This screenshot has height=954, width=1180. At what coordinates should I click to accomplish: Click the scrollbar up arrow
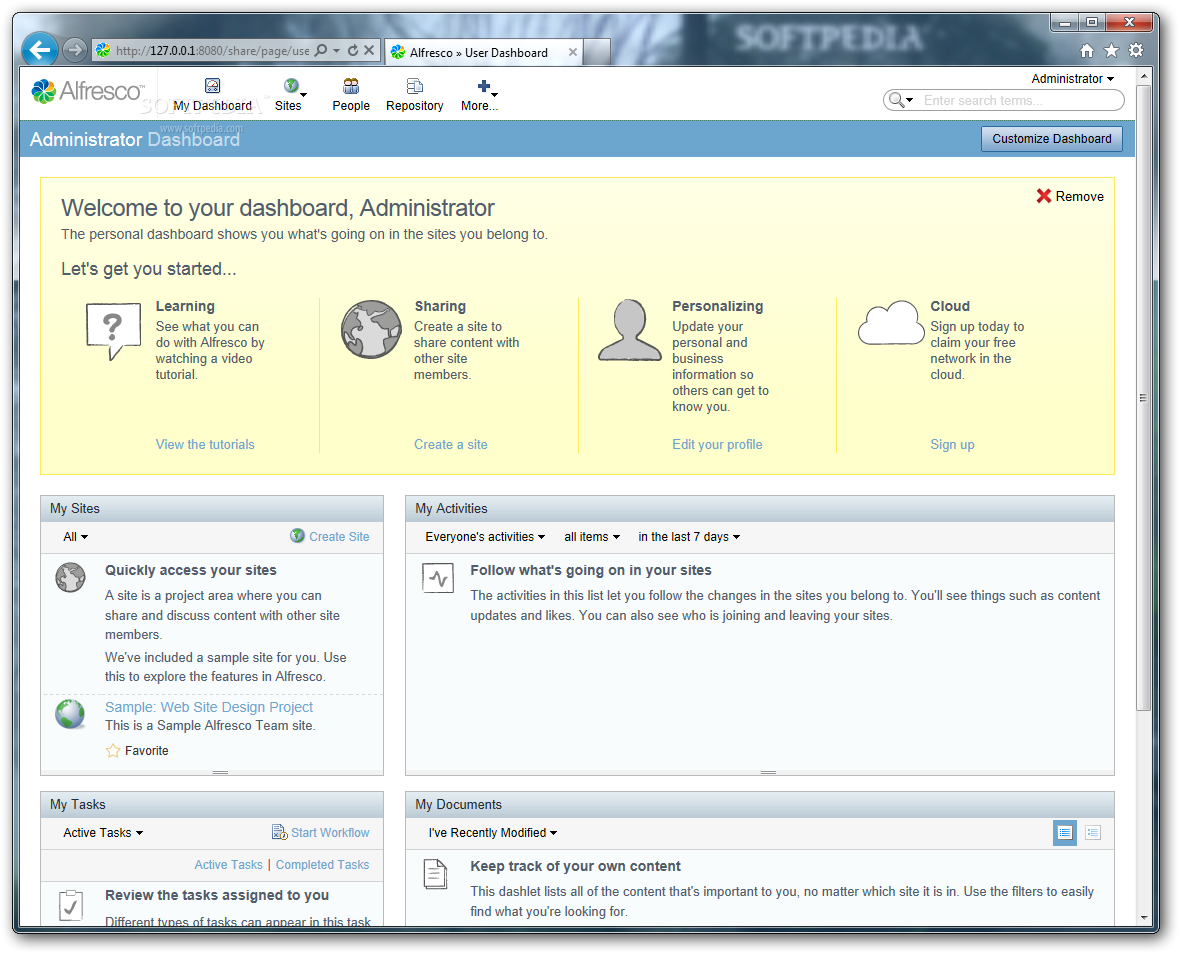click(1144, 77)
